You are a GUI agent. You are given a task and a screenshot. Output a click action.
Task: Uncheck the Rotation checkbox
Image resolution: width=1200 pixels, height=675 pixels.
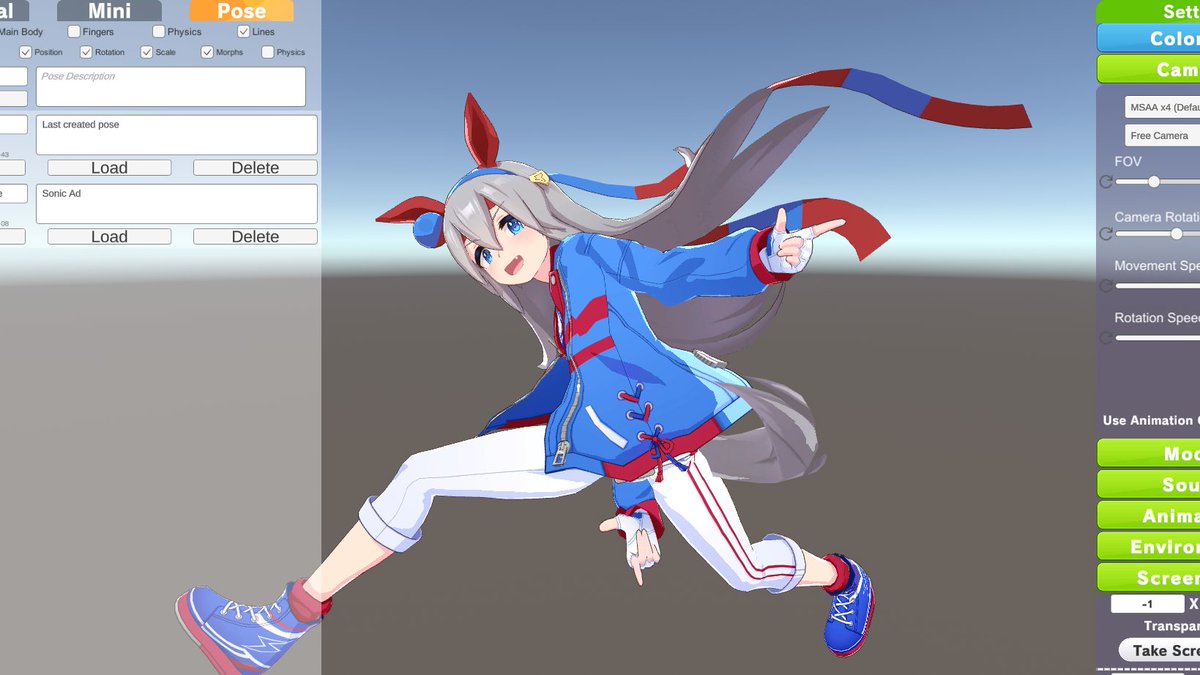tap(87, 52)
